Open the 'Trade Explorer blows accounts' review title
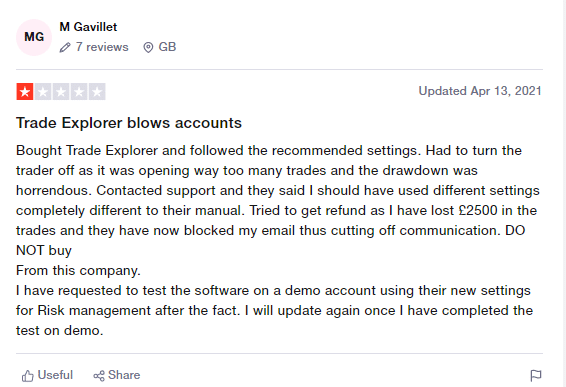This screenshot has width=566, height=387. 129,123
